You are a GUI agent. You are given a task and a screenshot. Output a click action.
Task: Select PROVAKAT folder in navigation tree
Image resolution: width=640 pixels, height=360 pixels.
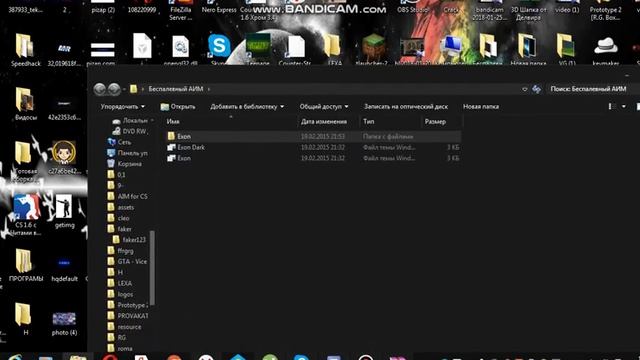point(128,316)
